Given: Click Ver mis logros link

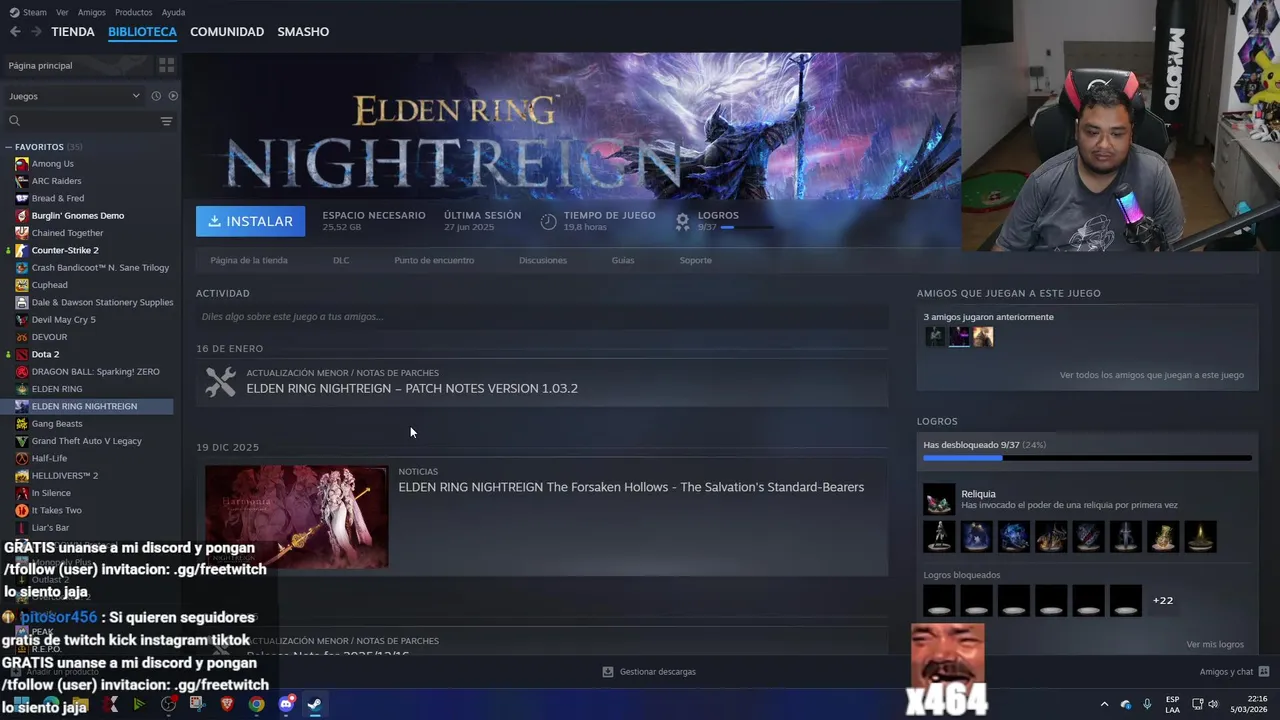Looking at the screenshot, I should (1215, 645).
